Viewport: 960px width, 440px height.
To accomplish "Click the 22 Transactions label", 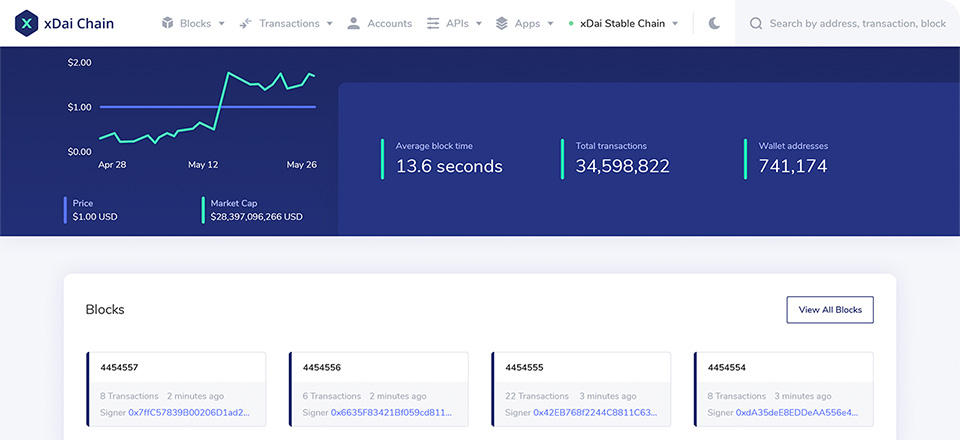I will click(537, 396).
